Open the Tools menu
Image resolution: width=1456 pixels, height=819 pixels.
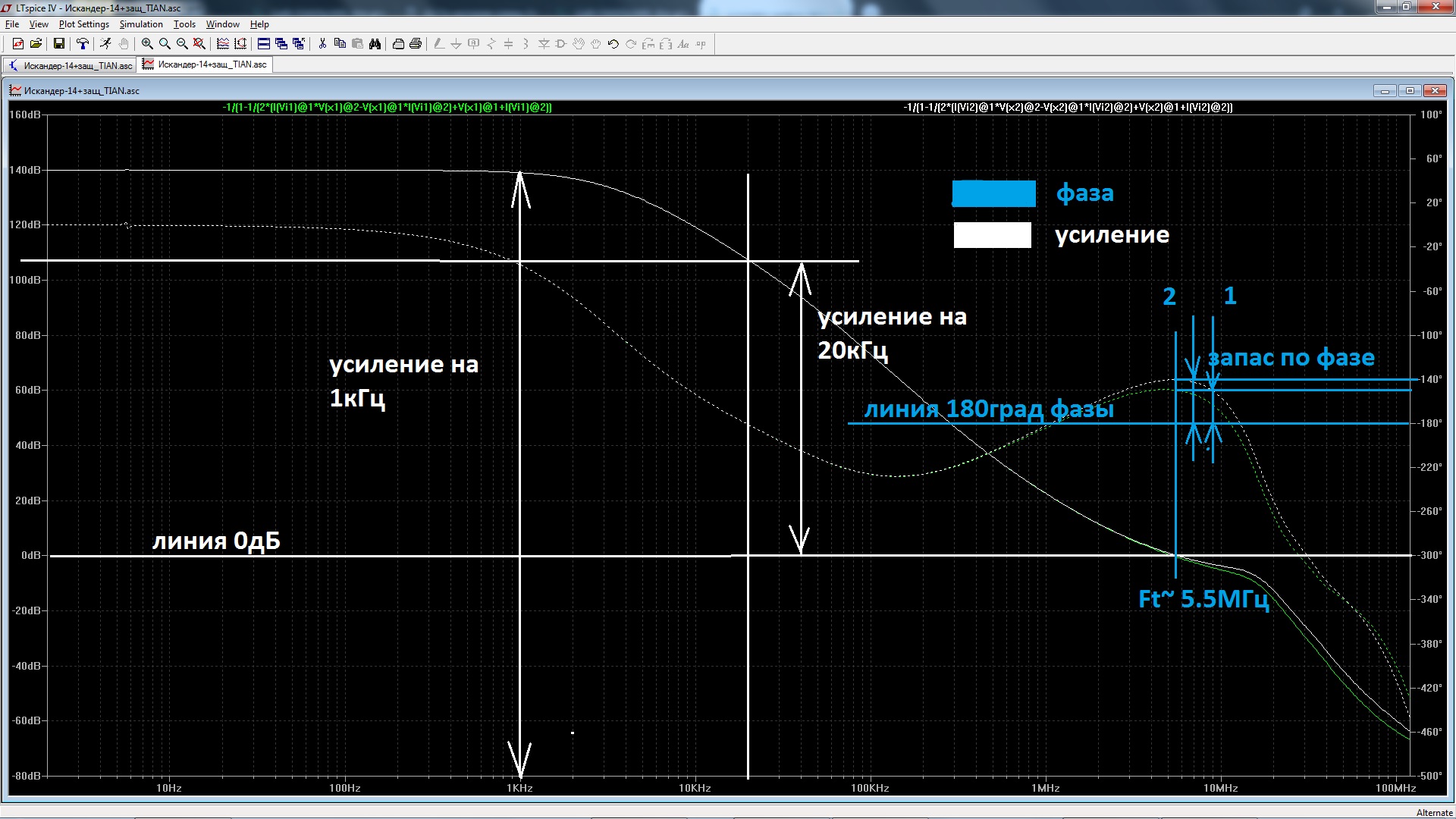click(184, 24)
